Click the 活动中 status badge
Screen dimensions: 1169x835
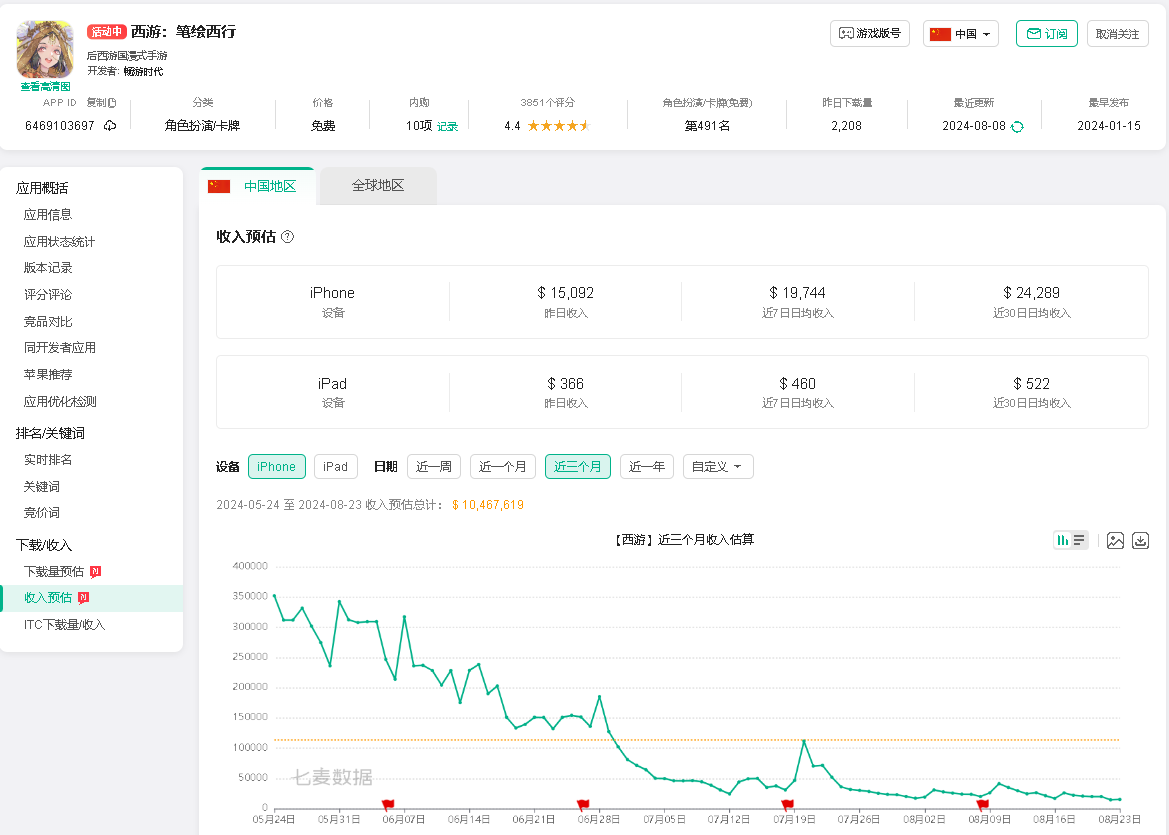(107, 31)
